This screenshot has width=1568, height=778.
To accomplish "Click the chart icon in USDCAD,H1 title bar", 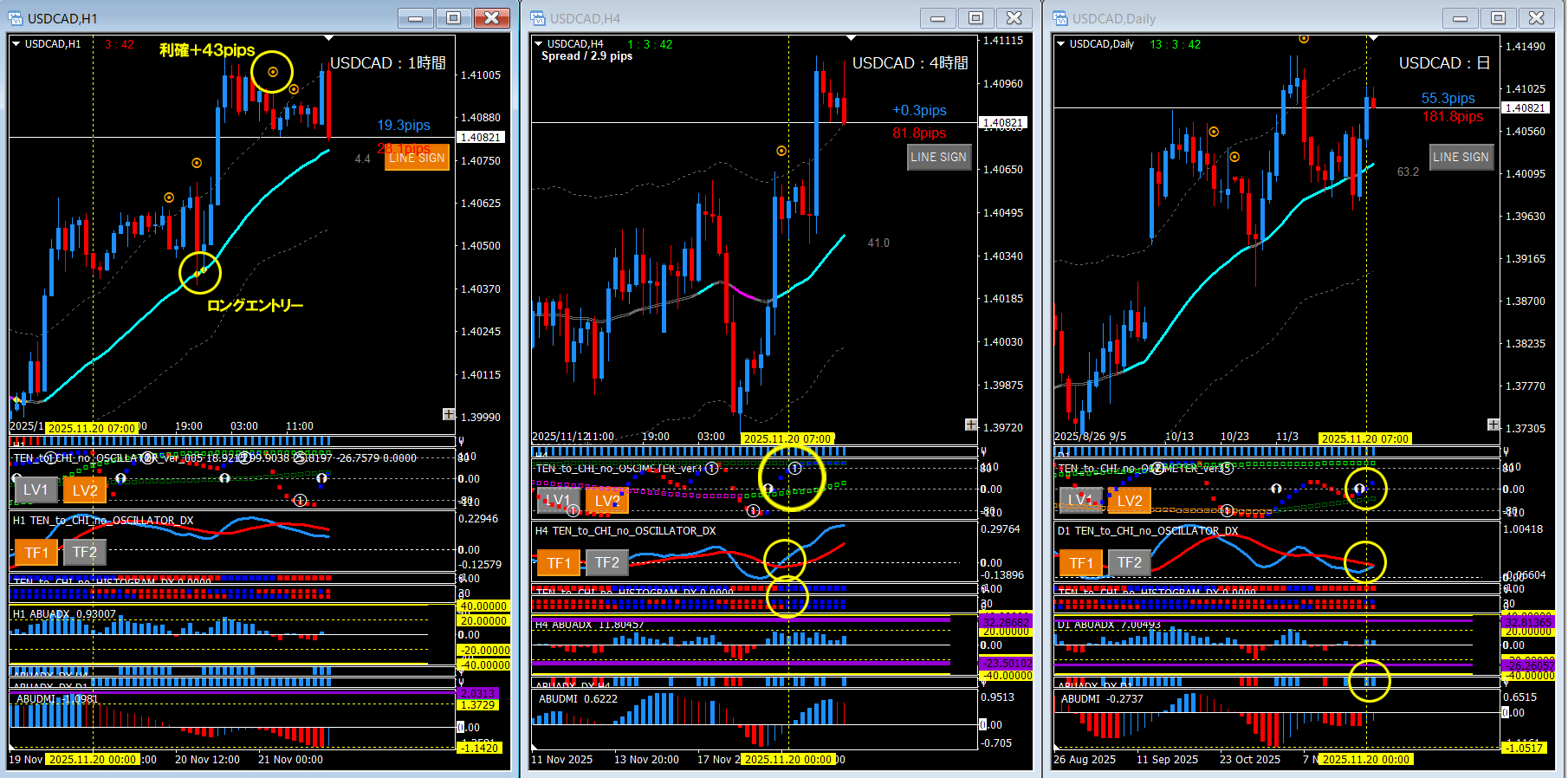I will pos(16,18).
